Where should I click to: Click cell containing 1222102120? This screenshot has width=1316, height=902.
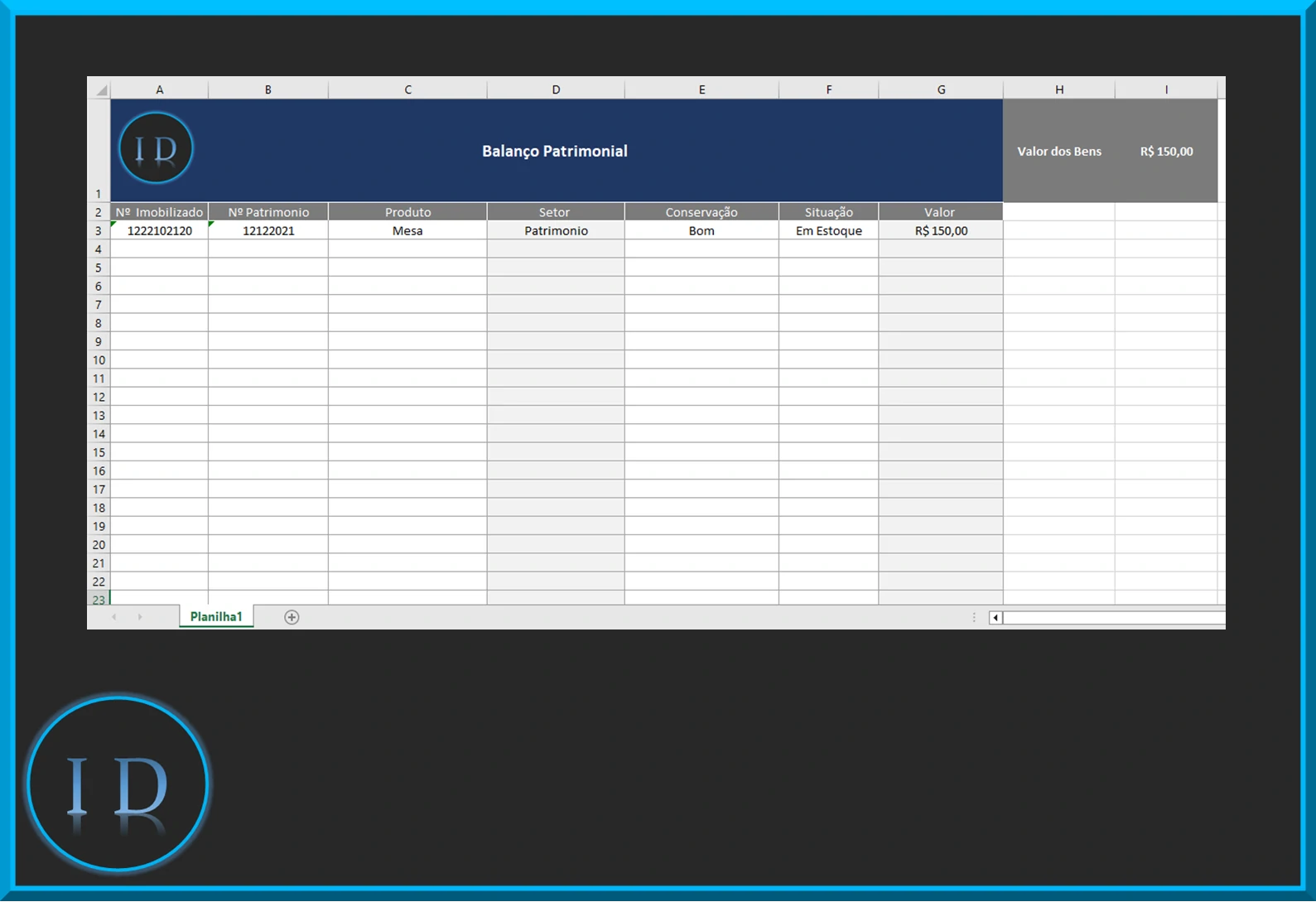[x=160, y=230]
